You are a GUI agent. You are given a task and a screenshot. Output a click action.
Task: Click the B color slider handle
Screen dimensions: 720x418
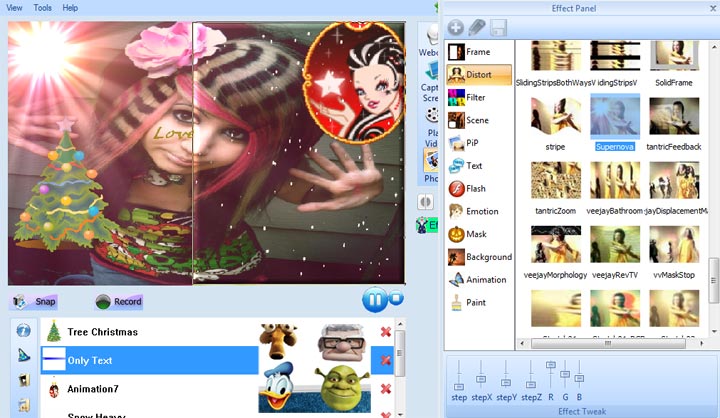coord(579,378)
